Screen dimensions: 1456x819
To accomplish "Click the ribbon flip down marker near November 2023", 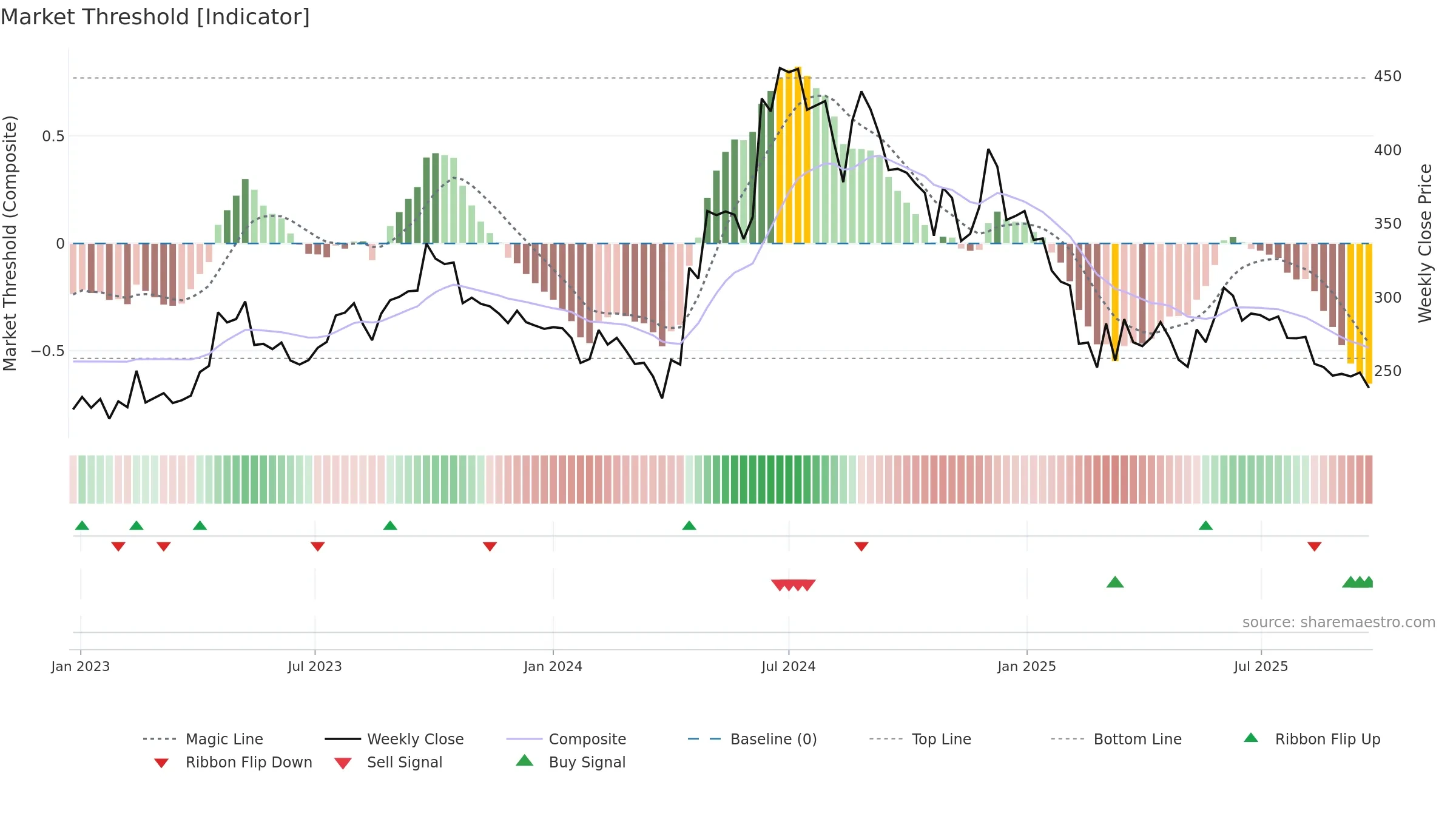I will 490,547.
